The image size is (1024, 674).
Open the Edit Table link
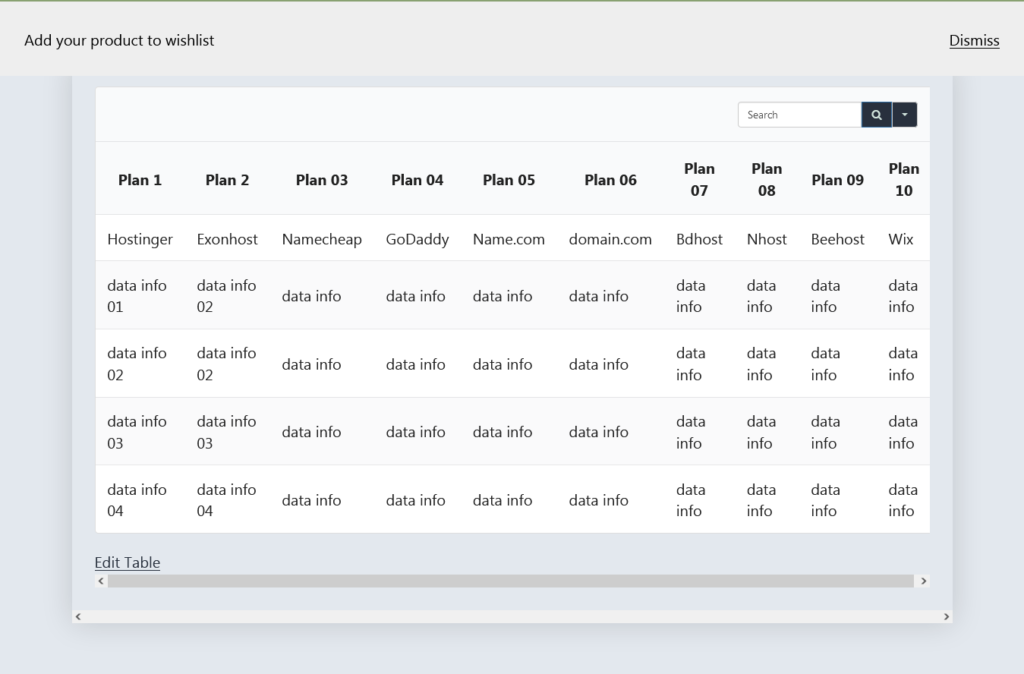[127, 562]
